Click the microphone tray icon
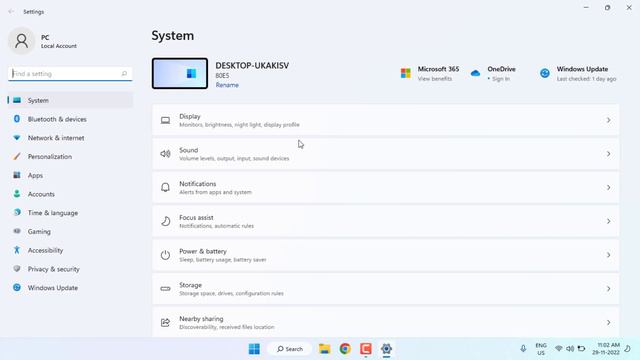640x360 pixels. tap(523, 349)
